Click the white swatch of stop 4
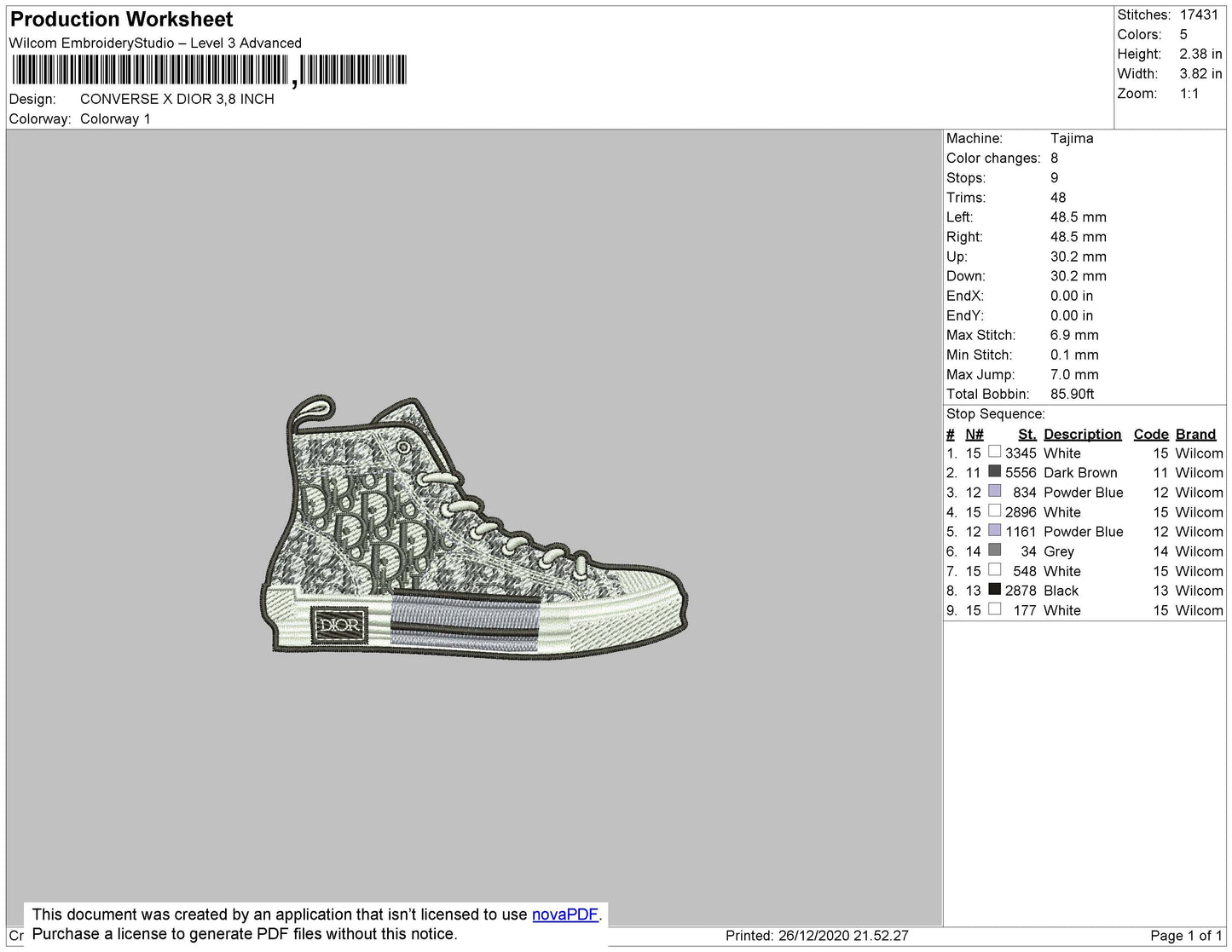 [994, 511]
